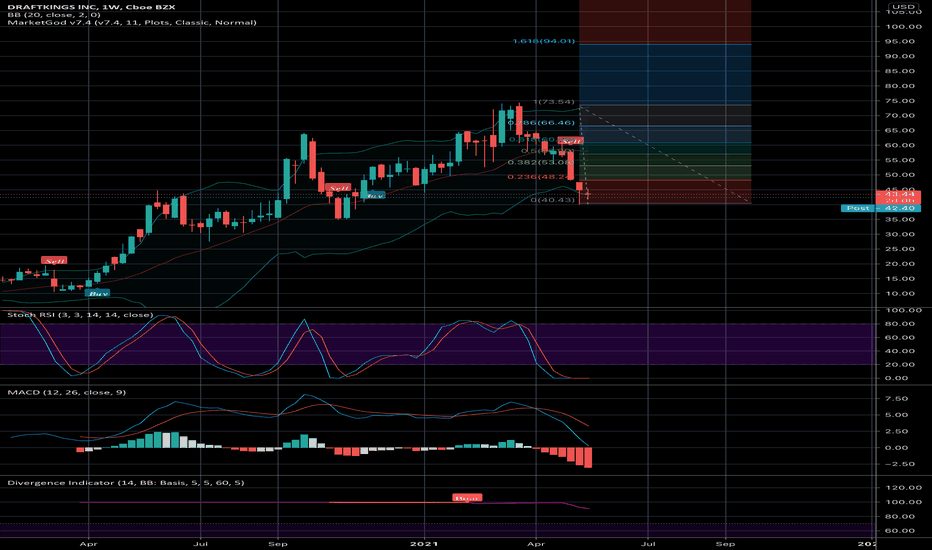Select the Sell signal above the 20.00 candles

point(54,260)
